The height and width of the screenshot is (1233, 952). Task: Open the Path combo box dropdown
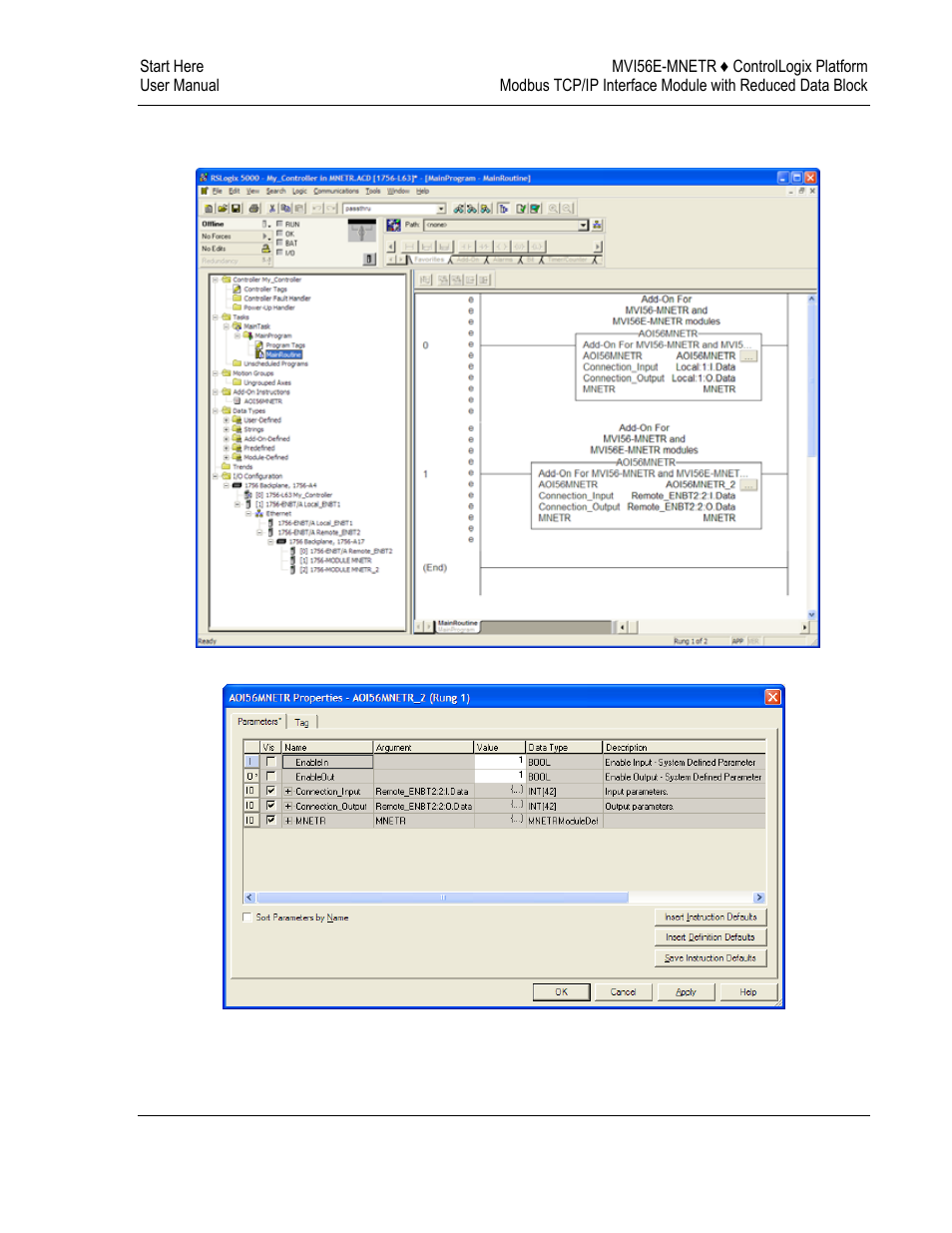(584, 225)
